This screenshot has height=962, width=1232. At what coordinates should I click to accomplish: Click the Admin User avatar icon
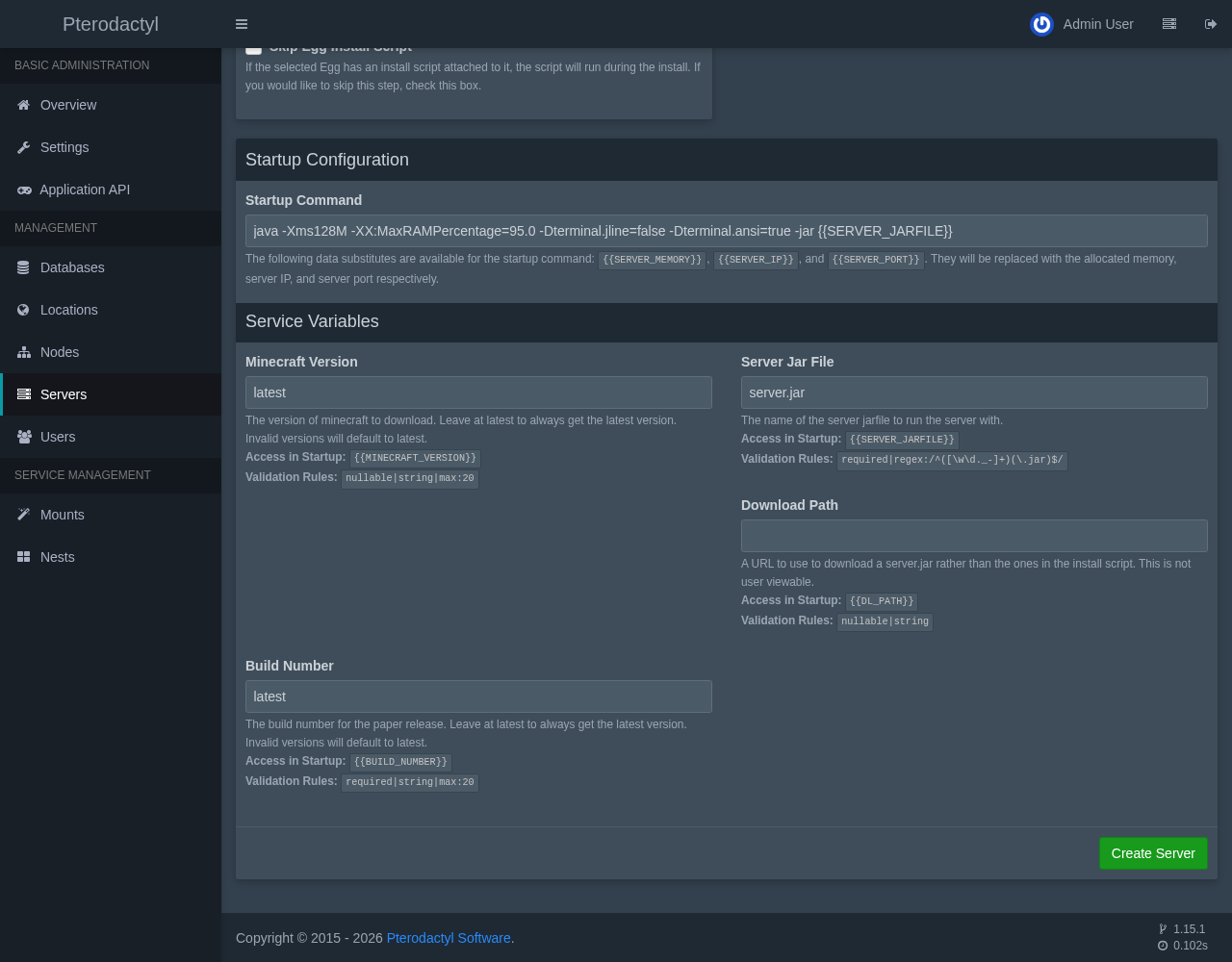pos(1041,24)
